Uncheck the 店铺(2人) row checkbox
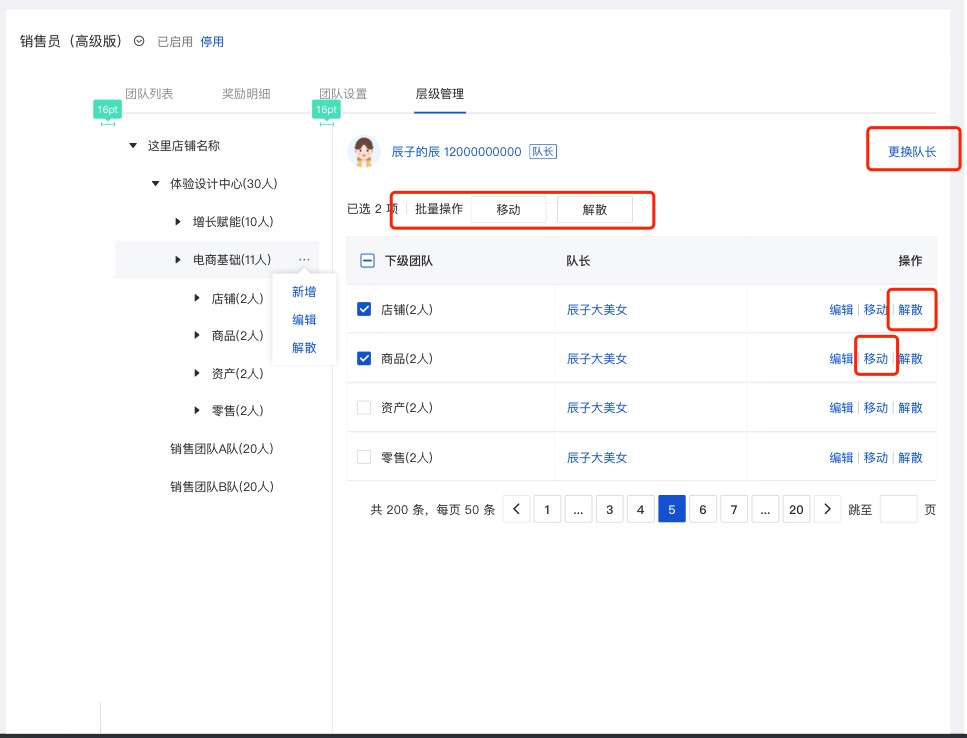Viewport: 967px width, 738px height. point(364,310)
